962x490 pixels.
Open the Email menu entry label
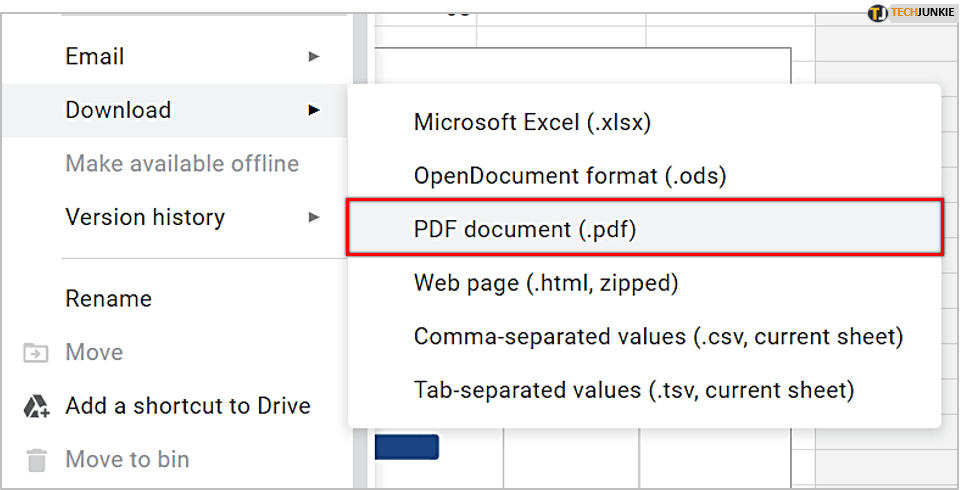(95, 57)
